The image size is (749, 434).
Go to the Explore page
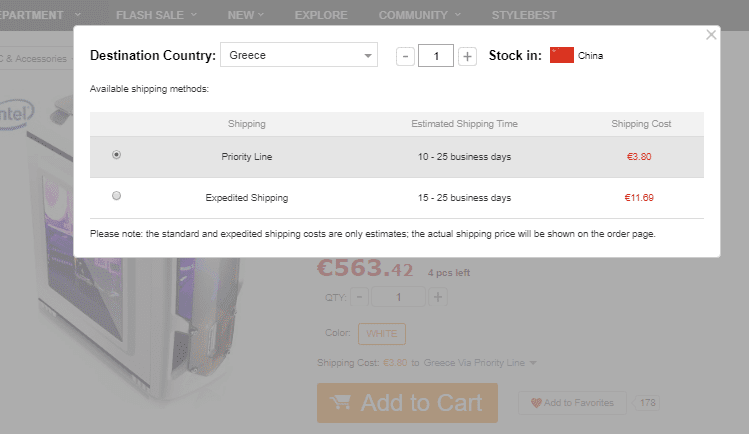[x=321, y=15]
